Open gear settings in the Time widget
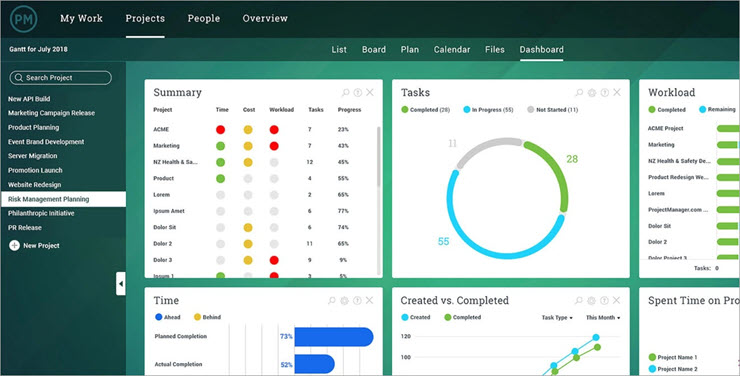 pos(345,301)
